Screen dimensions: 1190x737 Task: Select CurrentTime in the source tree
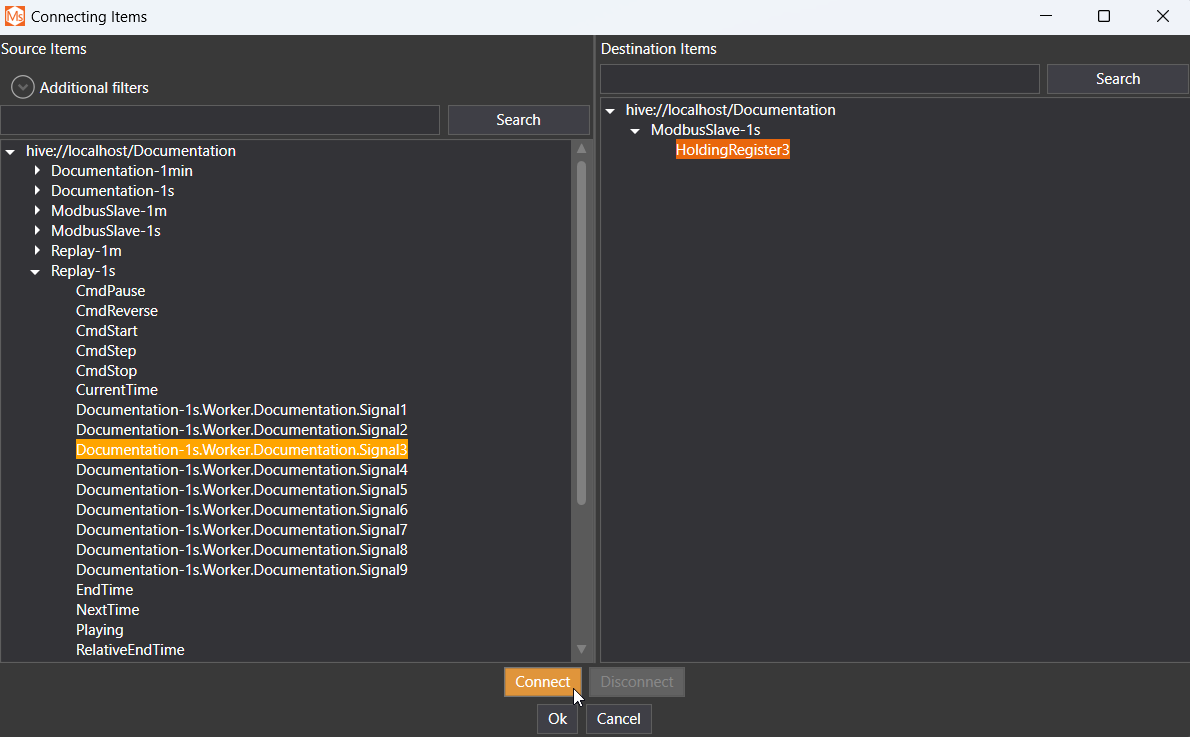pyautogui.click(x=116, y=390)
